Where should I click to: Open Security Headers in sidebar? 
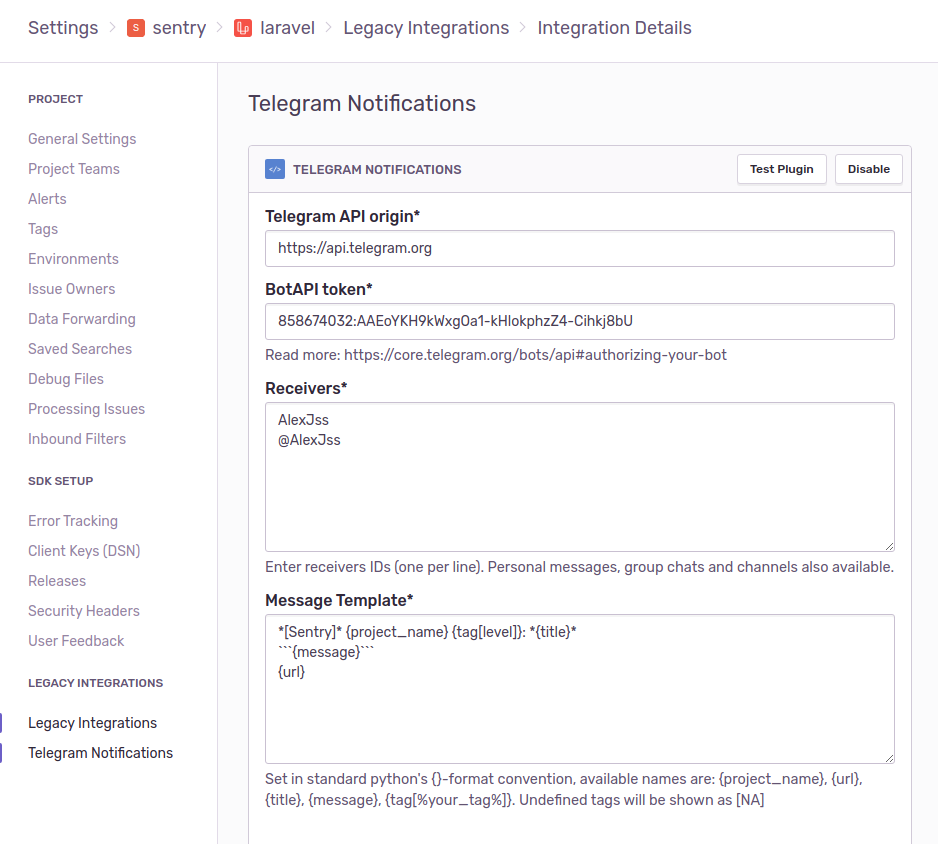click(x=84, y=611)
